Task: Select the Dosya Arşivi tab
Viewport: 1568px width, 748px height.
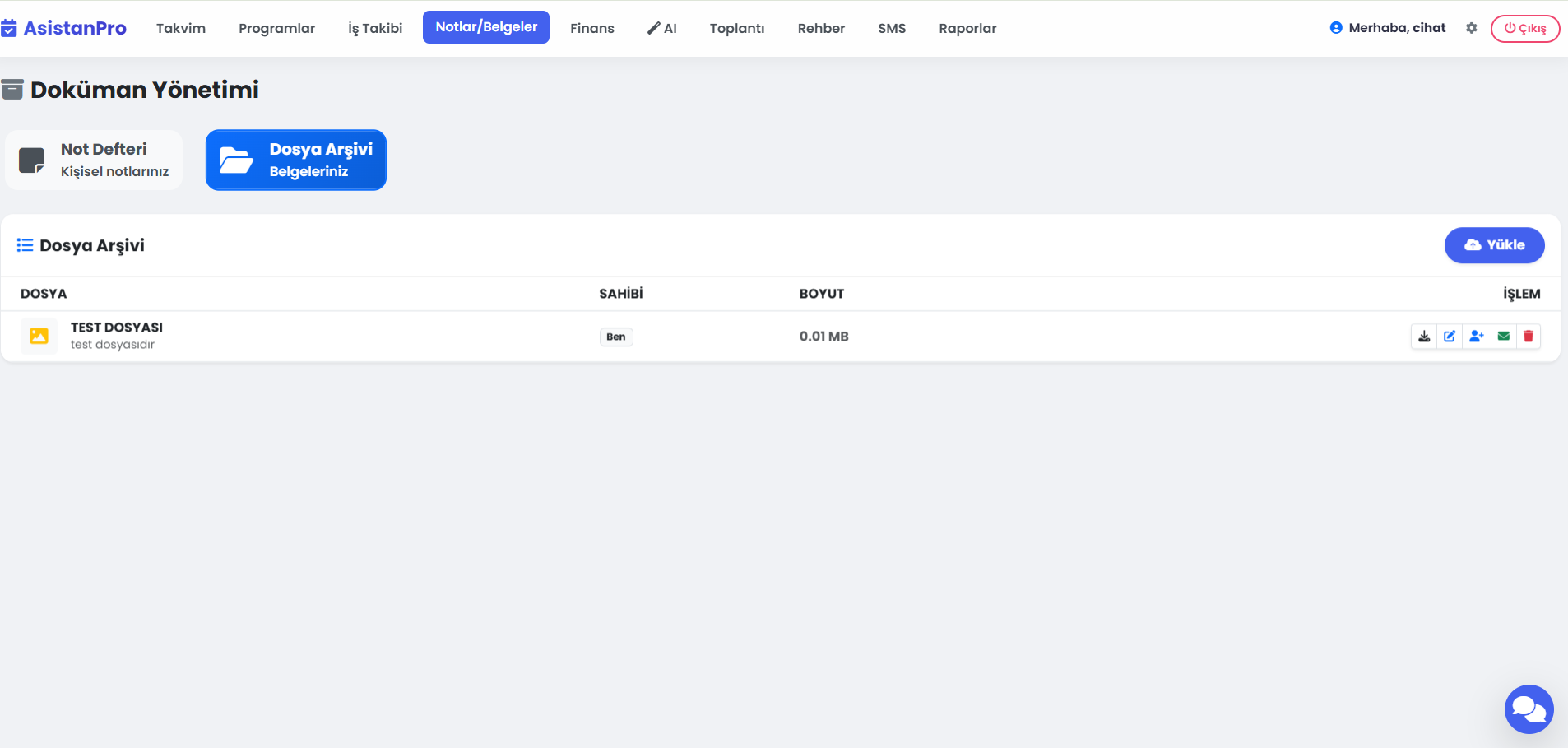Action: click(296, 160)
